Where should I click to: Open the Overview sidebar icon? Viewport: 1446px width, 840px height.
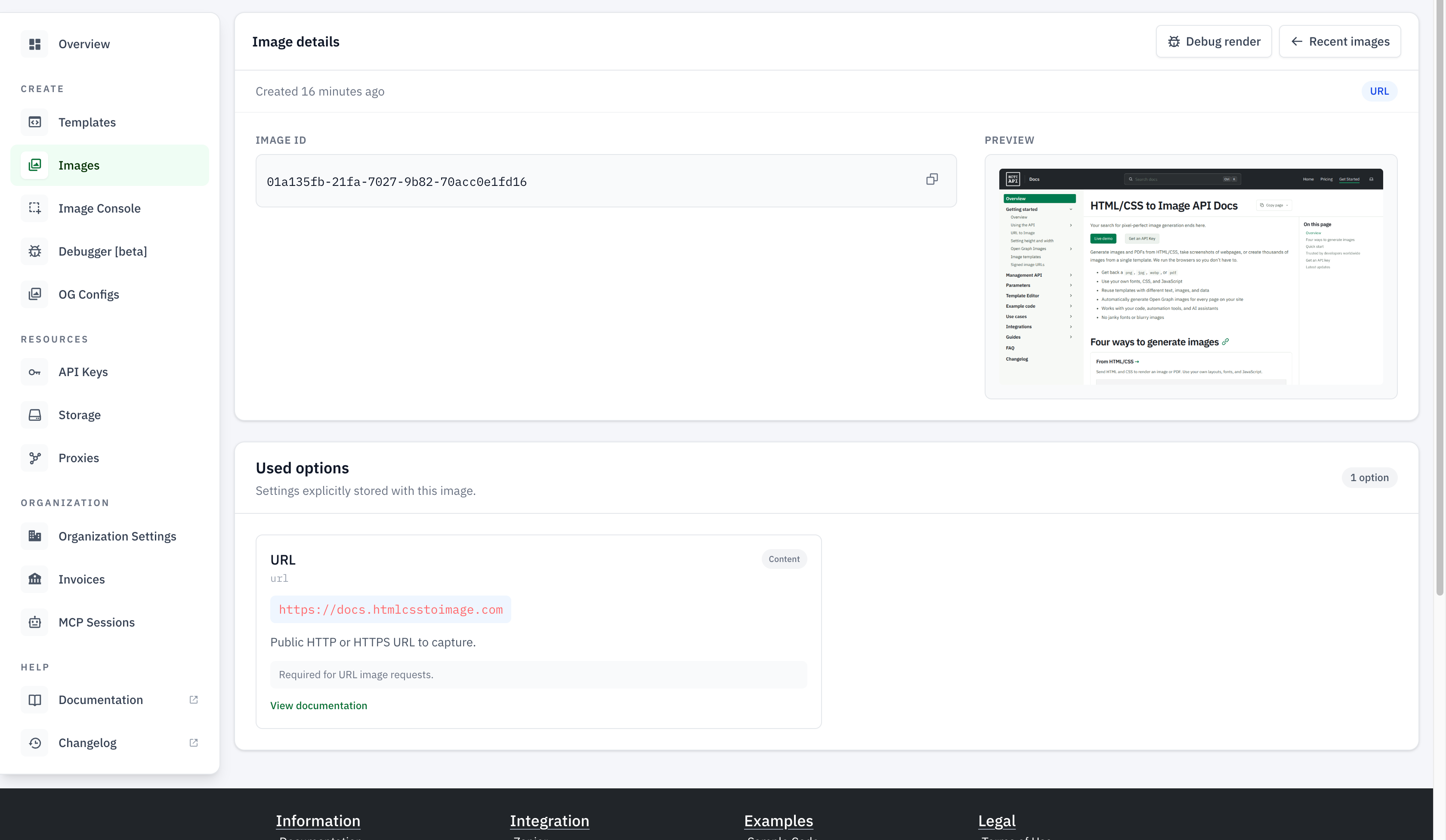[x=35, y=44]
